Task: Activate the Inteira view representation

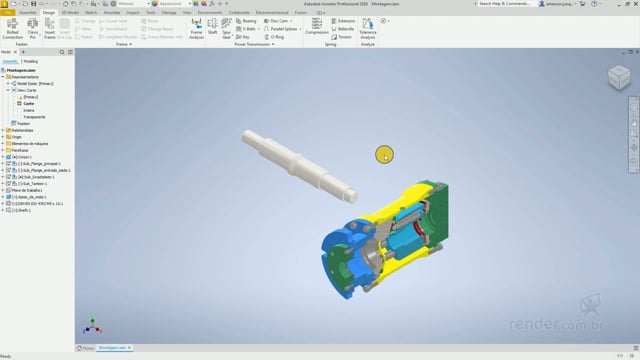Action: point(29,110)
